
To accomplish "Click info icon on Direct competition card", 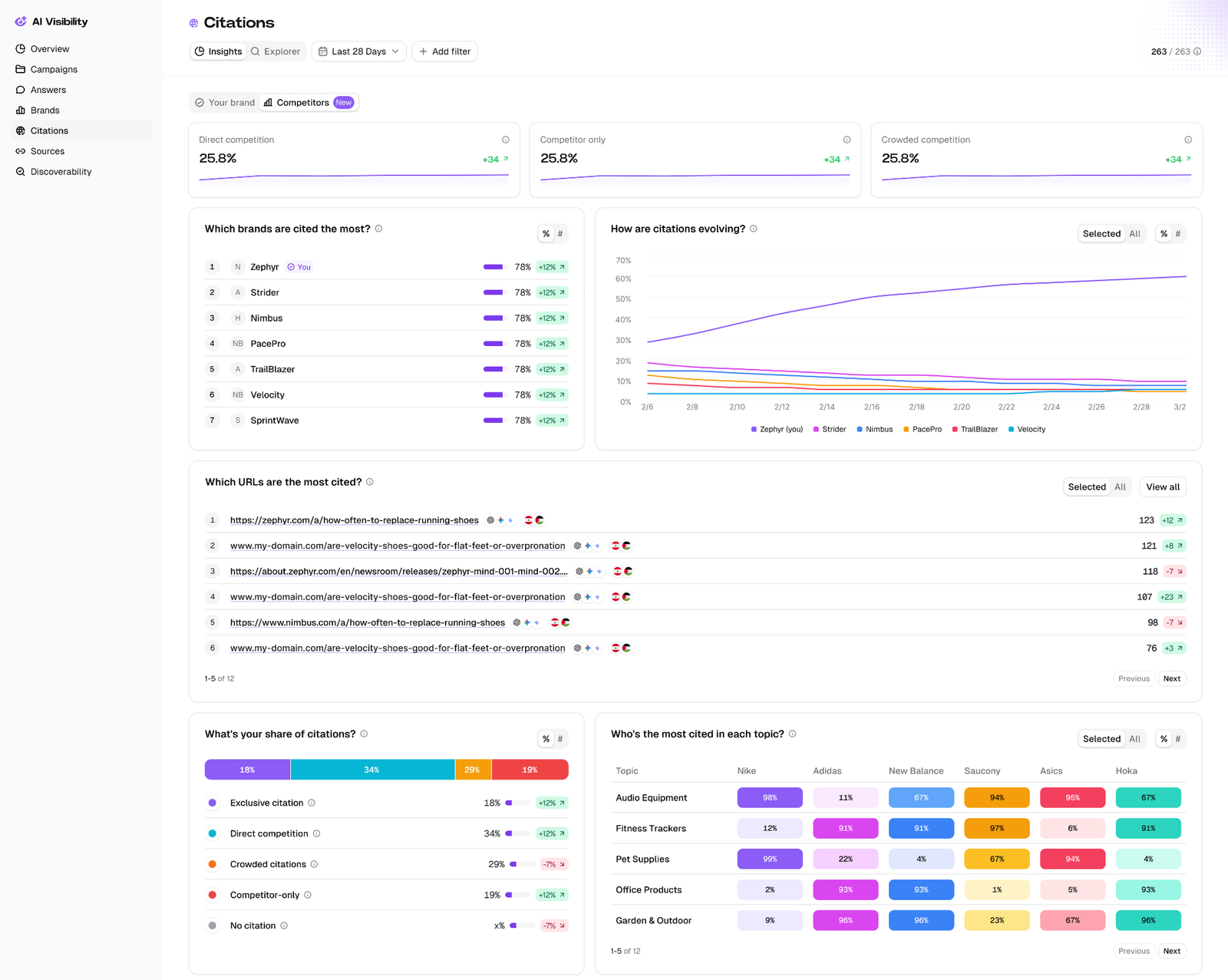I will click(x=506, y=140).
